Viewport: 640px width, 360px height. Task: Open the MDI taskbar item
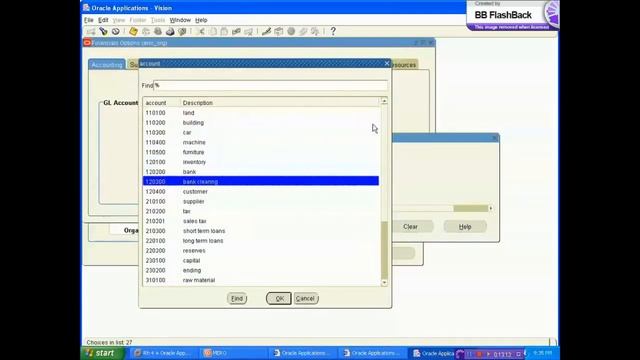tap(233, 353)
